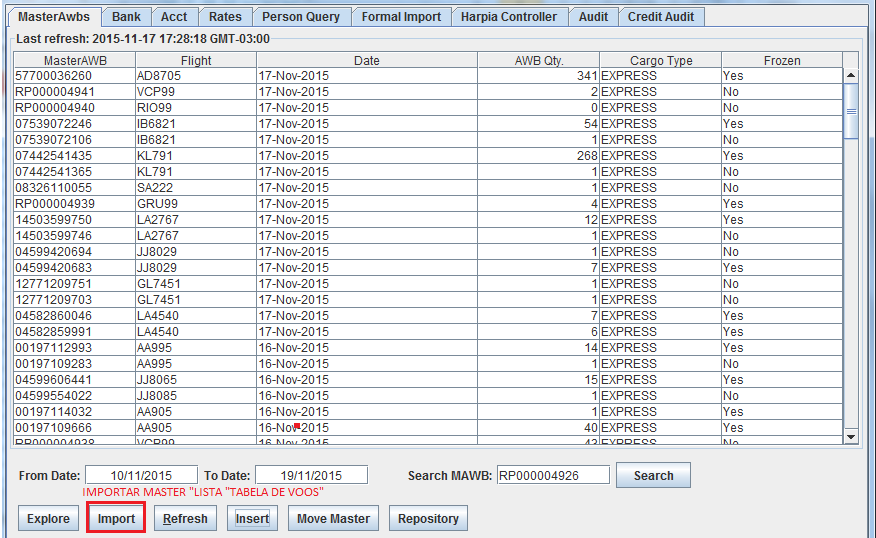
Task: Select master AWB 07539072246
Action: [74, 123]
